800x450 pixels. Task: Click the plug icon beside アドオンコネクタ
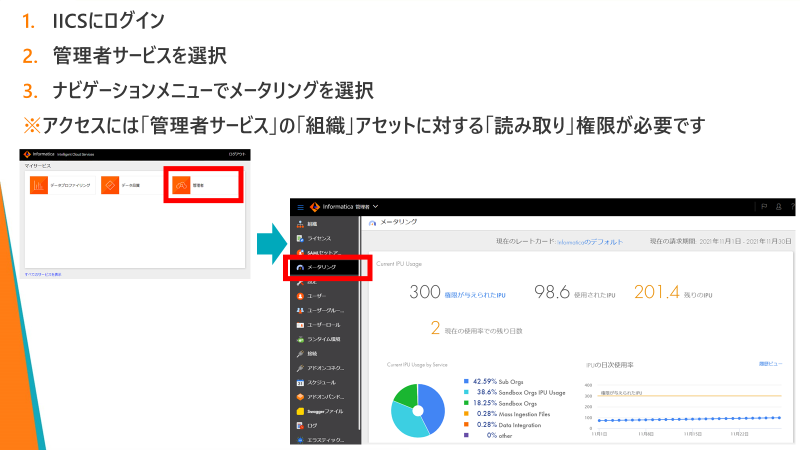point(300,368)
